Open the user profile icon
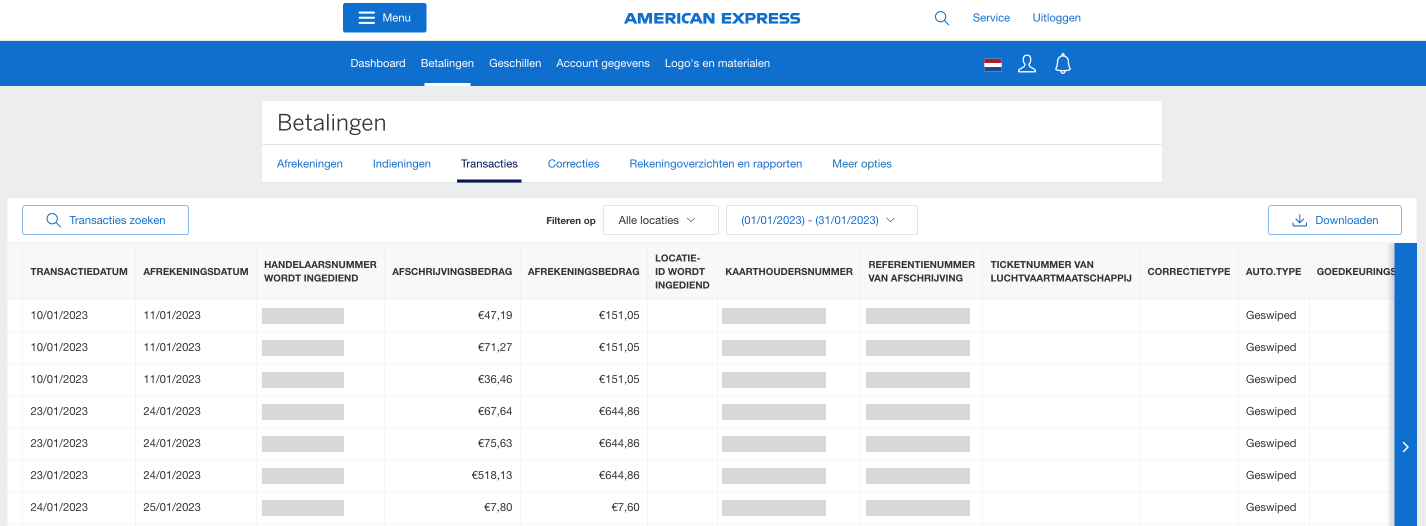The width and height of the screenshot is (1426, 526). pos(1027,64)
